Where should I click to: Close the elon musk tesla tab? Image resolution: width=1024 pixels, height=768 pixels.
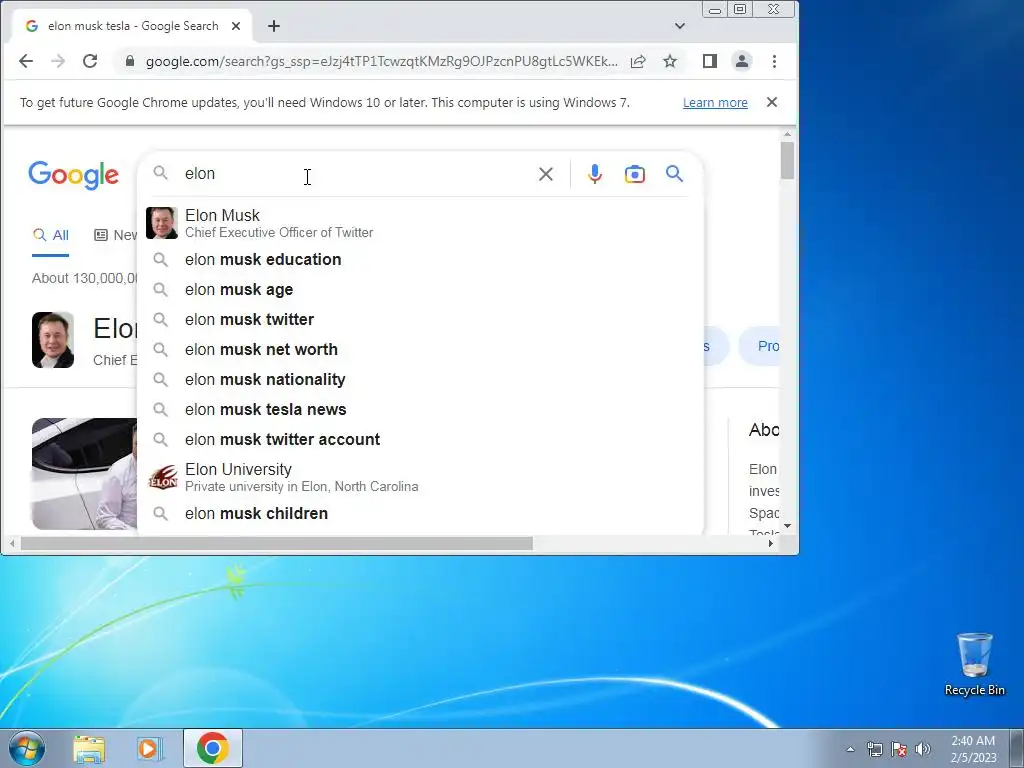coord(236,26)
